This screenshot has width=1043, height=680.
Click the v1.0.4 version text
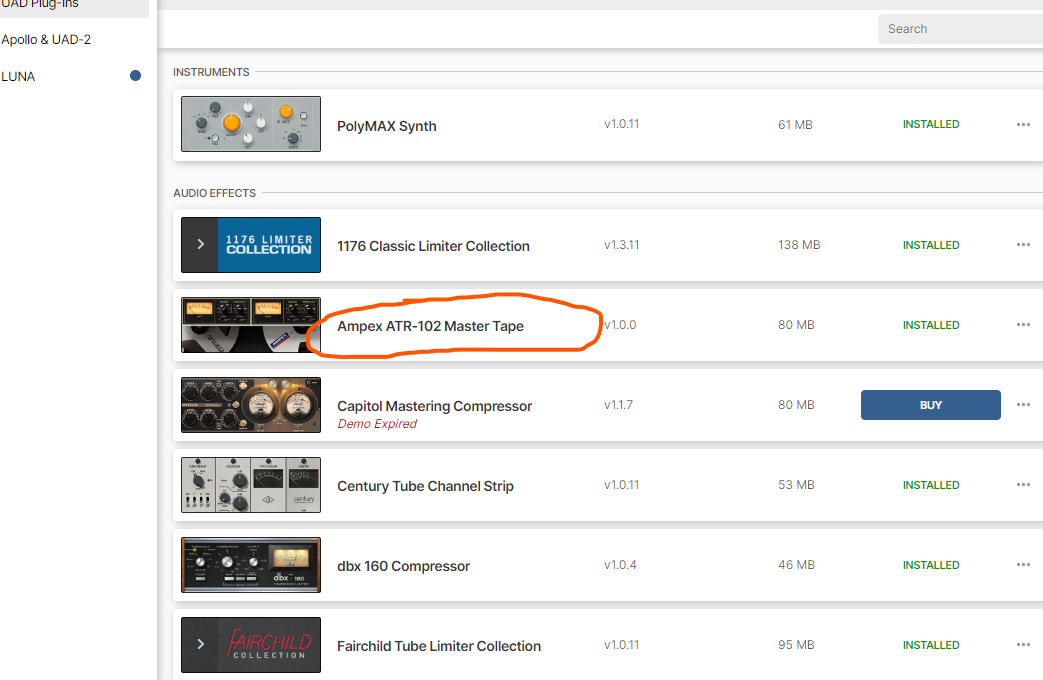click(x=620, y=565)
